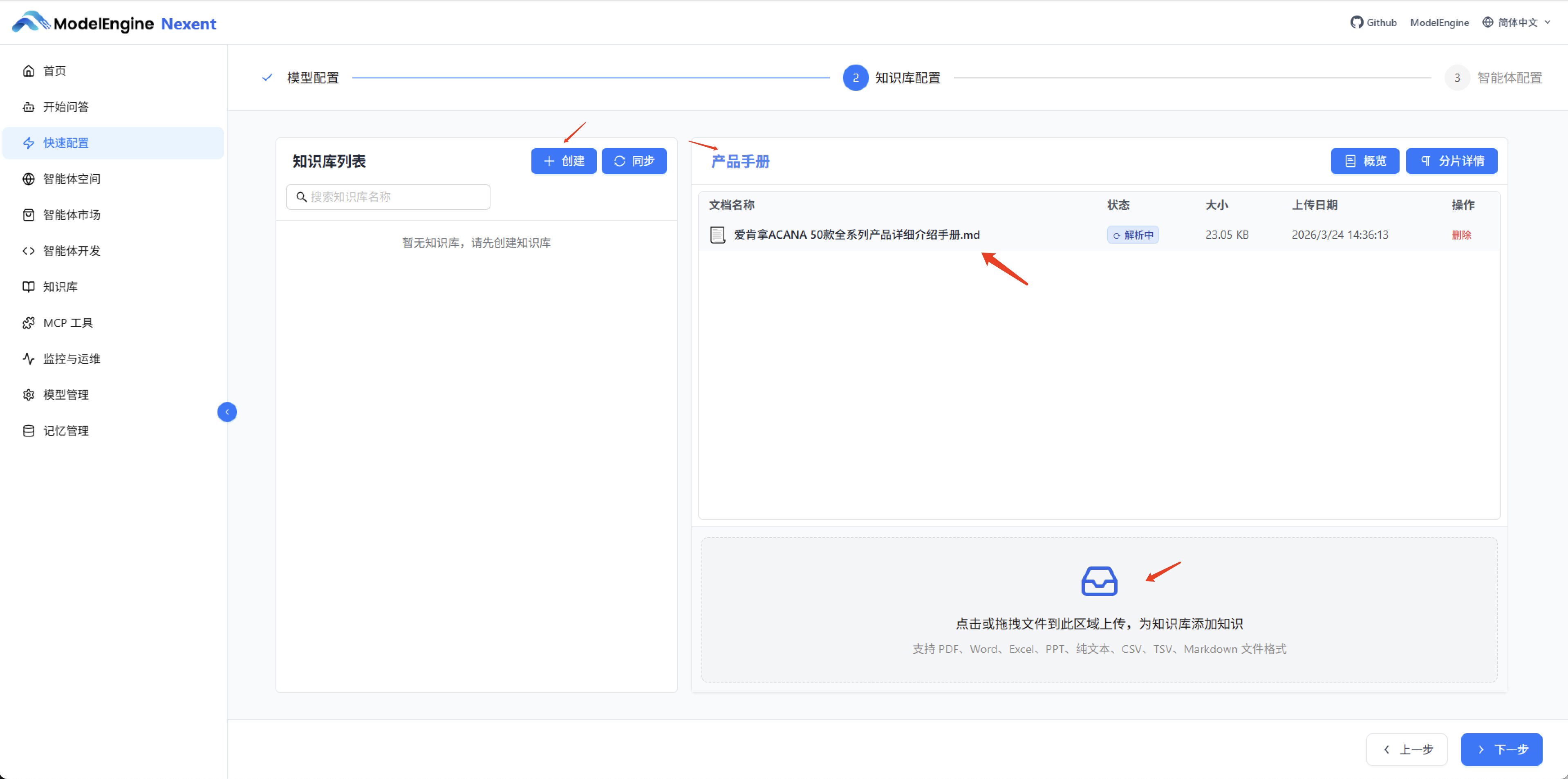Switch to 分片详情 view
This screenshot has width=1568, height=779.
coord(1451,161)
